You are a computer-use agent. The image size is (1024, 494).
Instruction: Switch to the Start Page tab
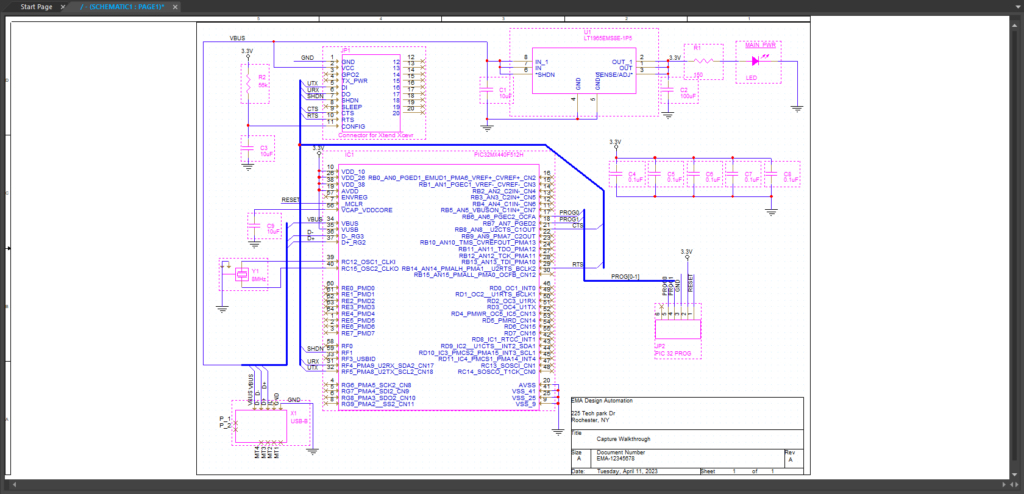(36, 7)
